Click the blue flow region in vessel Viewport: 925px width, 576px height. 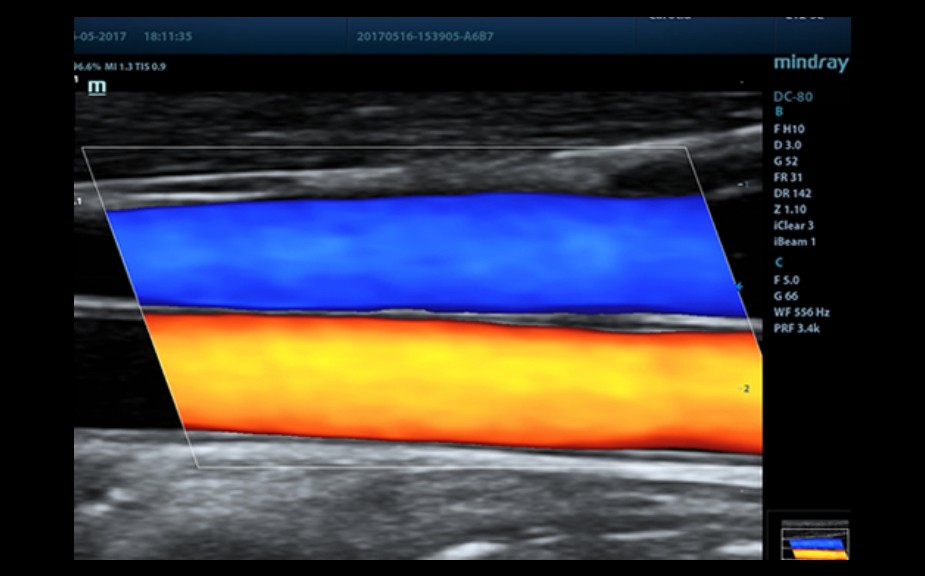pos(420,250)
